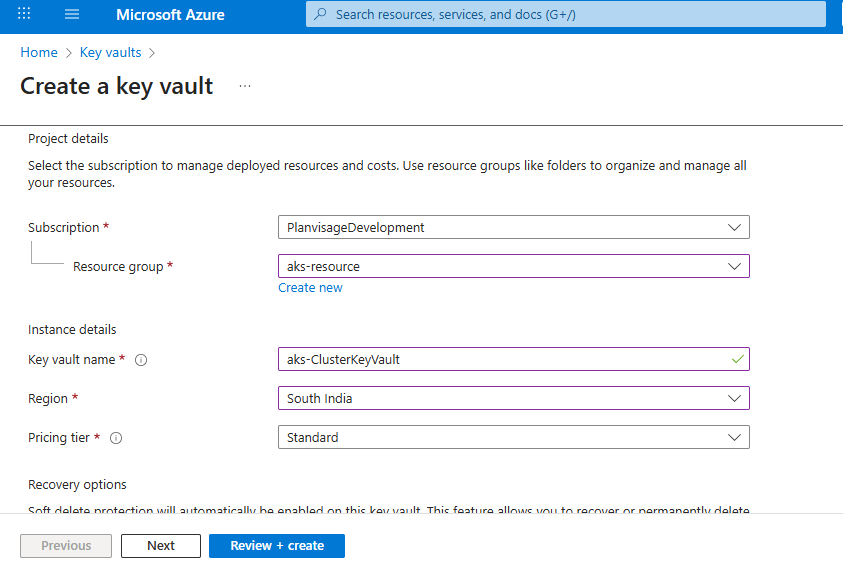Viewport: 843px width, 574px height.
Task: Open the ellipsis menu beside the page title
Action: click(245, 86)
